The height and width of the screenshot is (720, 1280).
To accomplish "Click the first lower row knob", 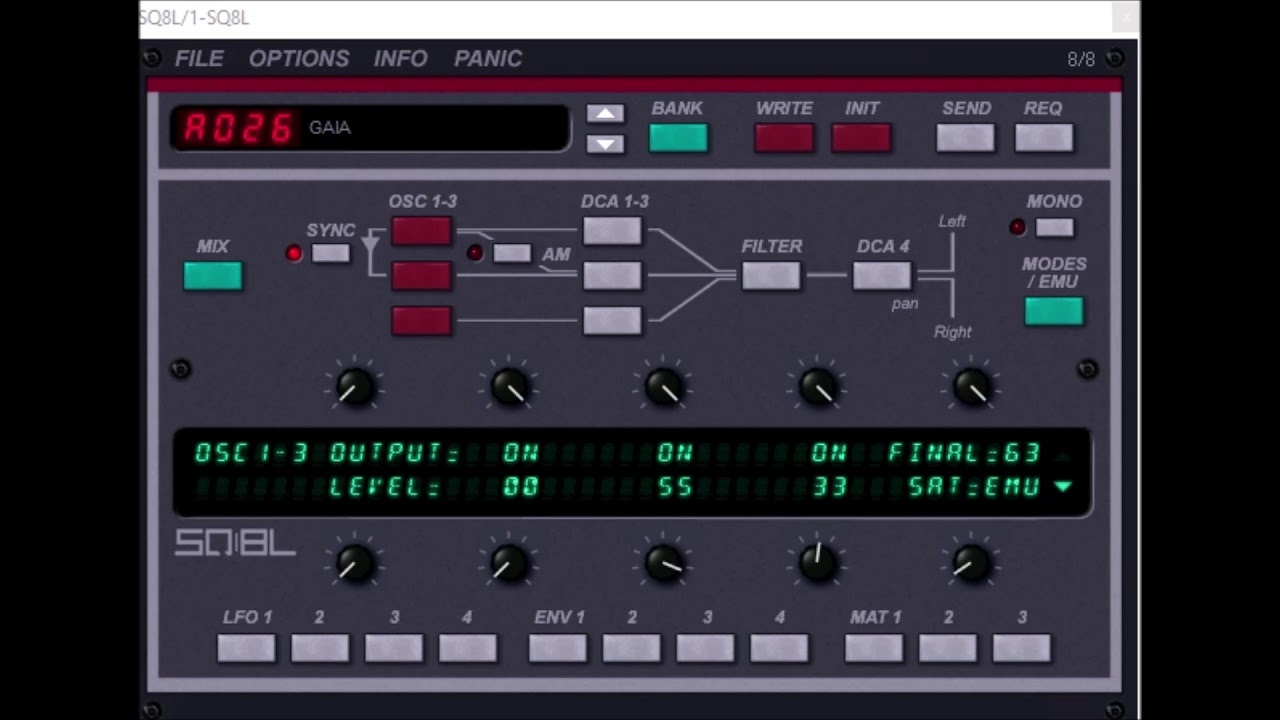I will click(353, 564).
